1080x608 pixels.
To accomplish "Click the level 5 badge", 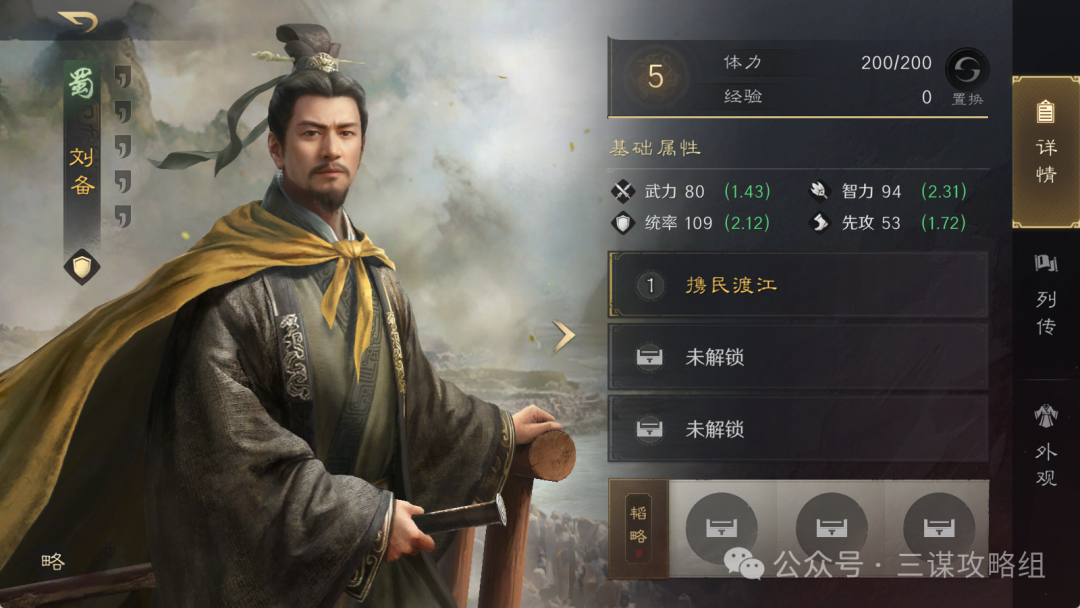I will (655, 76).
